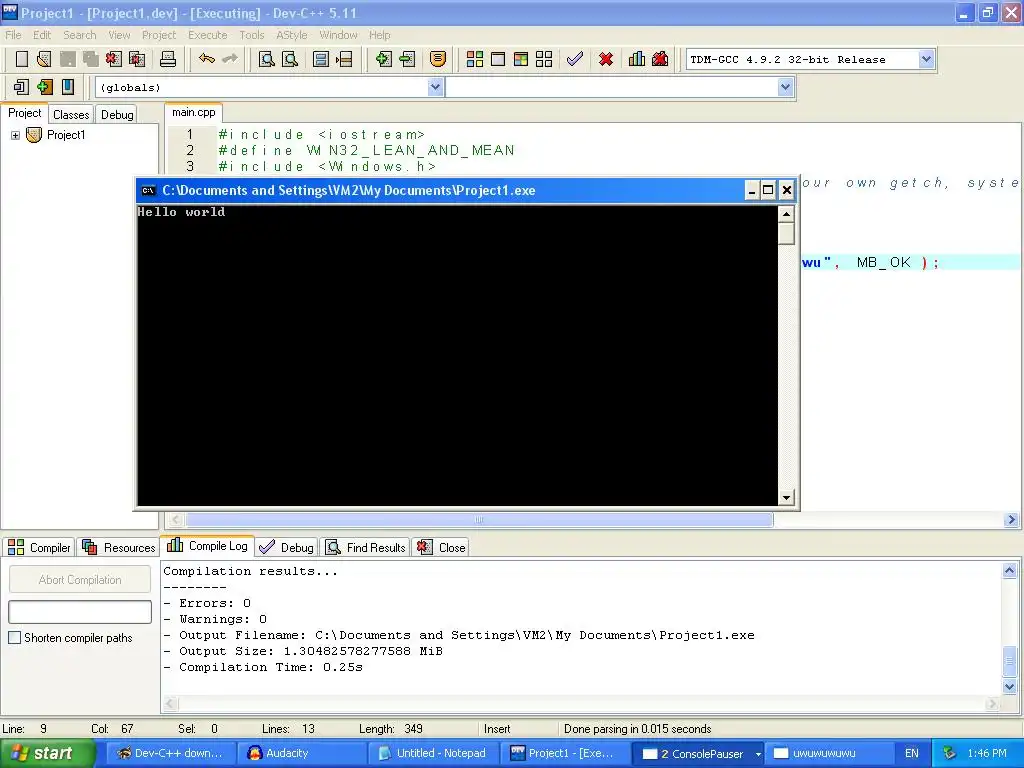Open the empty members dropdown beside globals
Viewport: 1024px width, 768px height.
coord(786,87)
